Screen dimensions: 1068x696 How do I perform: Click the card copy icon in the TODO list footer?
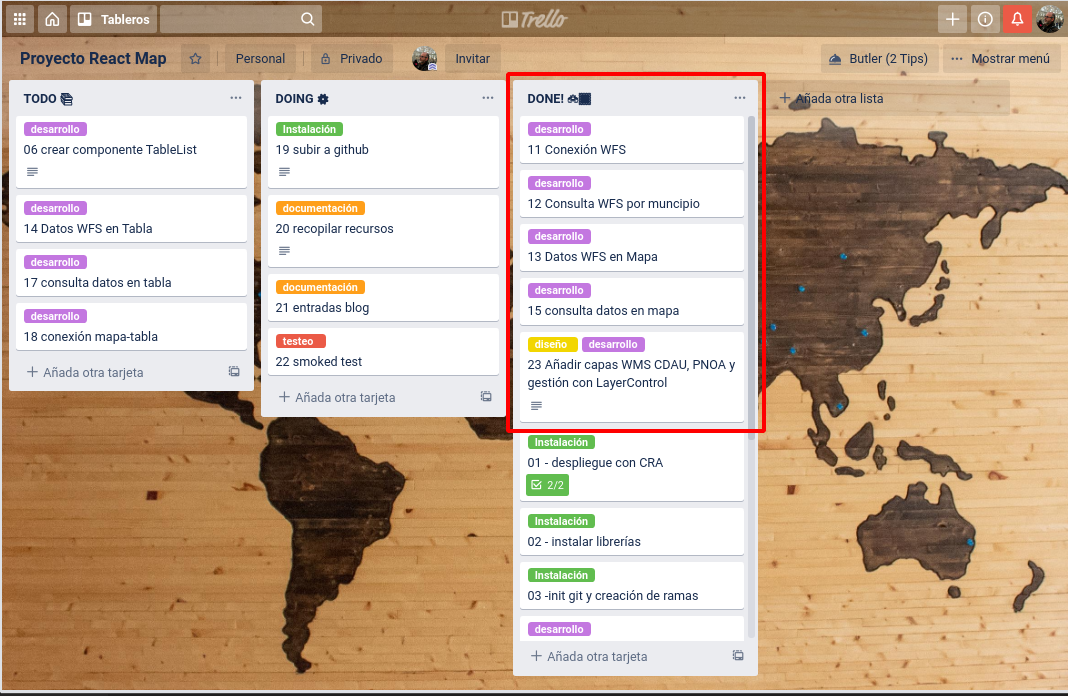point(234,371)
